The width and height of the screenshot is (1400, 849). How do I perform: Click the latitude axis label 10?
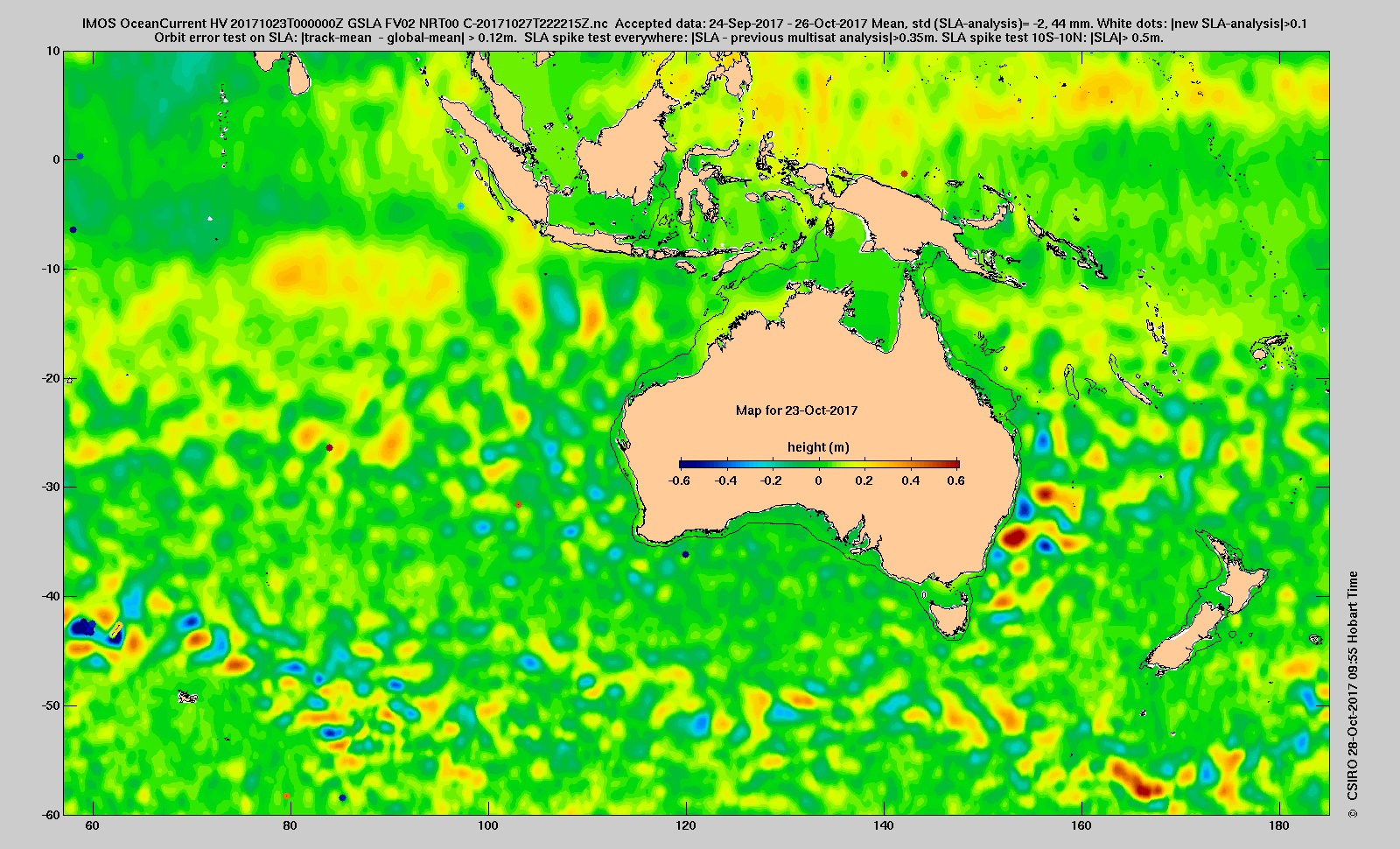(x=53, y=51)
